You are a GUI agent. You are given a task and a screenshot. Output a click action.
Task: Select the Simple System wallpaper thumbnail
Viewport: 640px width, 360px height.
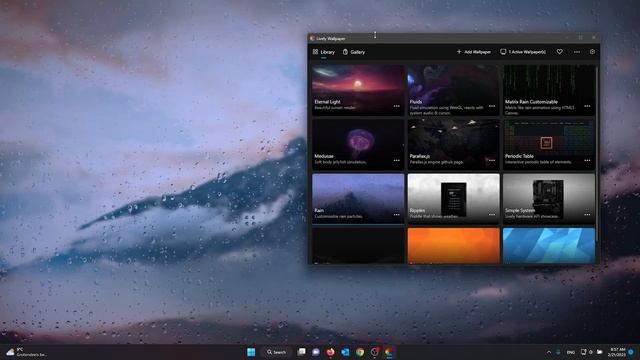click(549, 199)
